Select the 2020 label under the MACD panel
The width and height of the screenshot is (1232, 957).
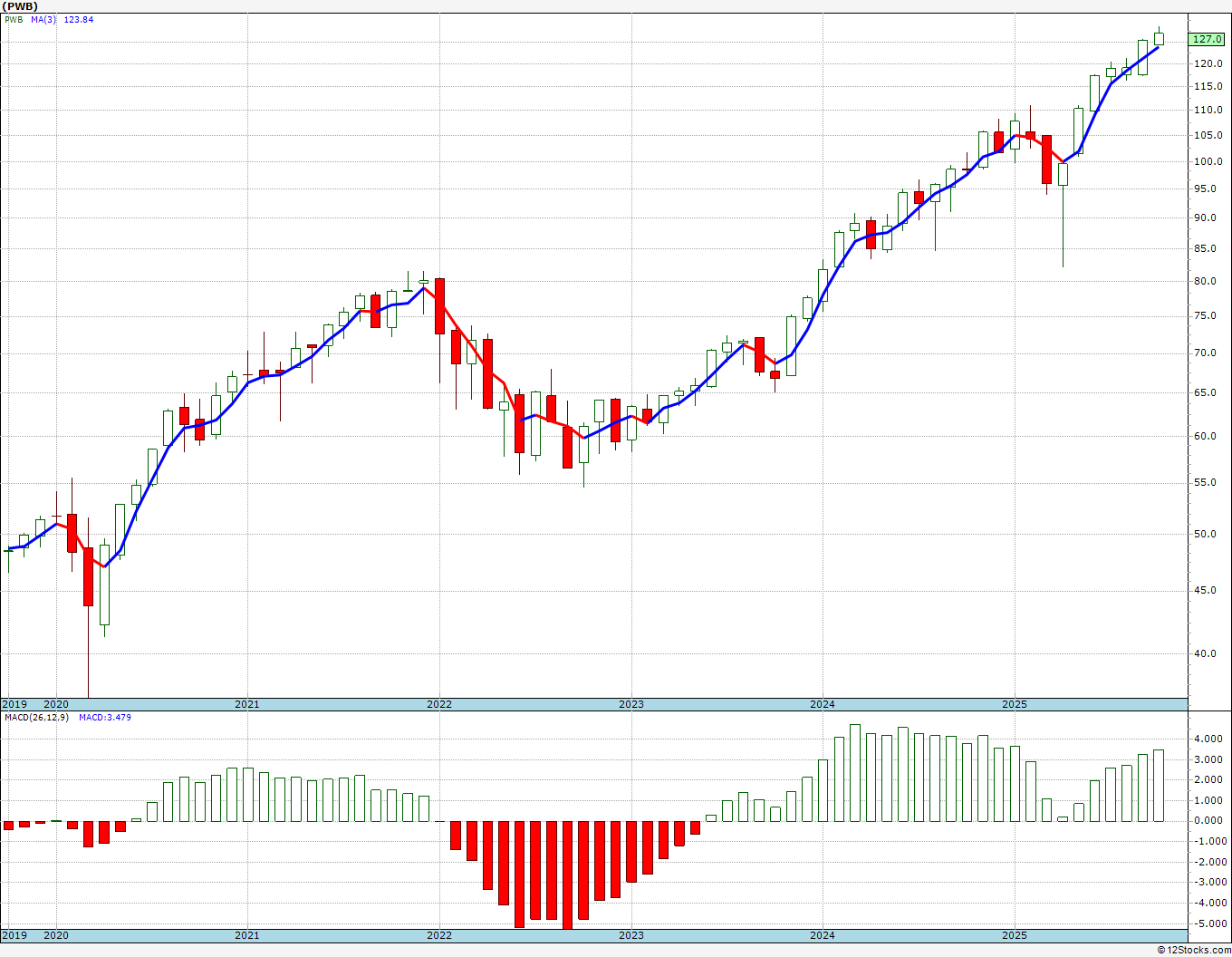56,935
